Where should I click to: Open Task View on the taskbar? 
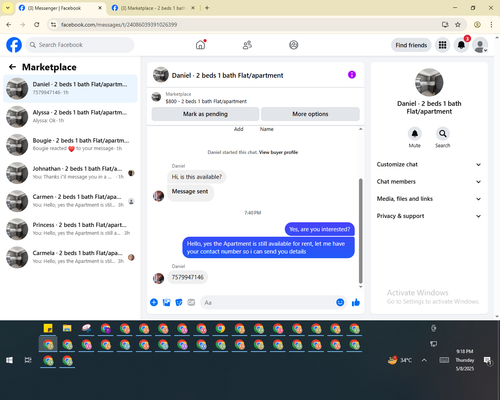[28, 360]
